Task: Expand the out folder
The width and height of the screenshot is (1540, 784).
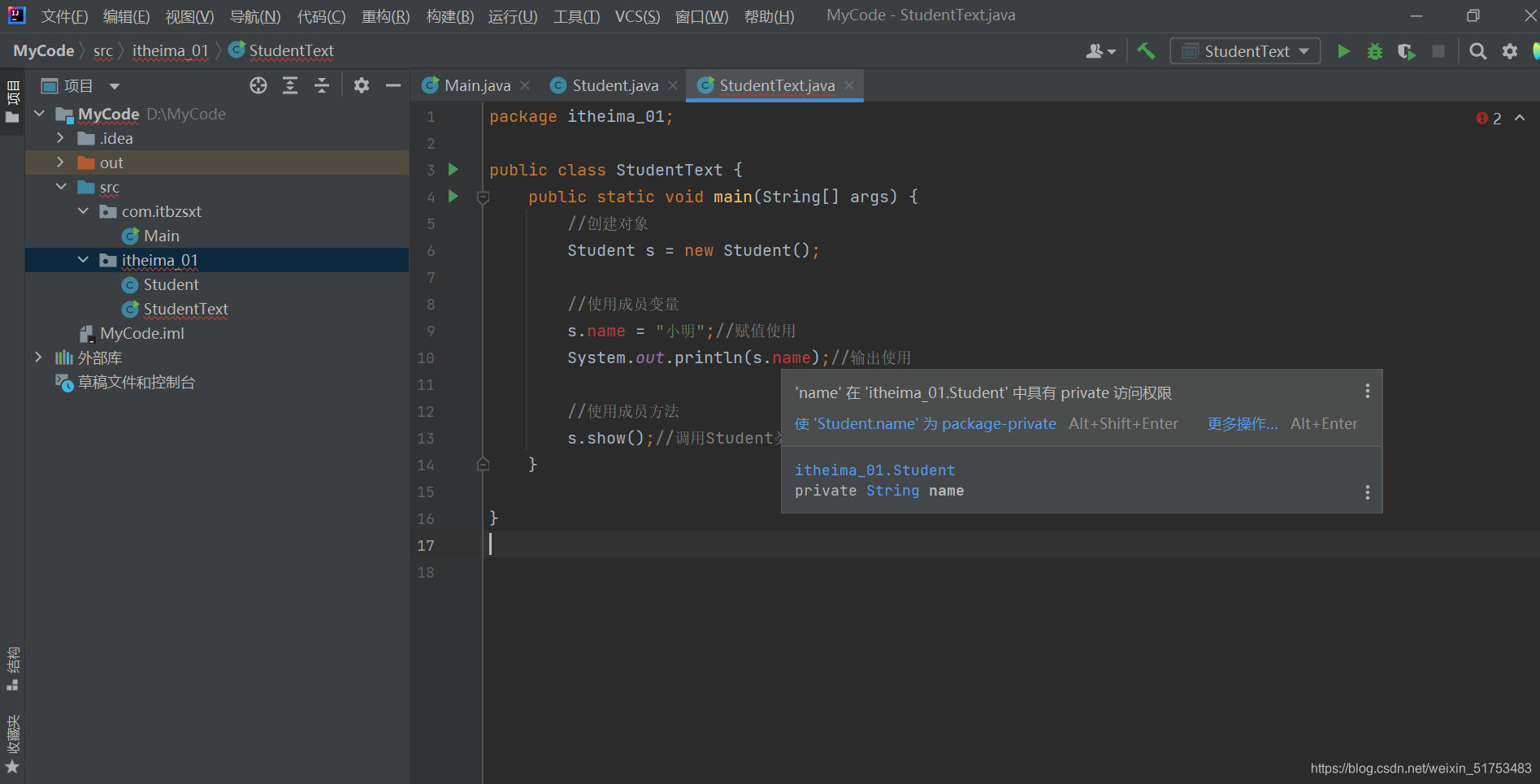Action: tap(61, 162)
